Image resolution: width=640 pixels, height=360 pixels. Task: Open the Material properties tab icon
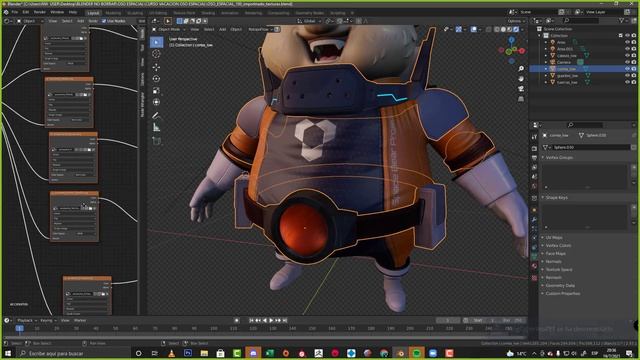[534, 266]
